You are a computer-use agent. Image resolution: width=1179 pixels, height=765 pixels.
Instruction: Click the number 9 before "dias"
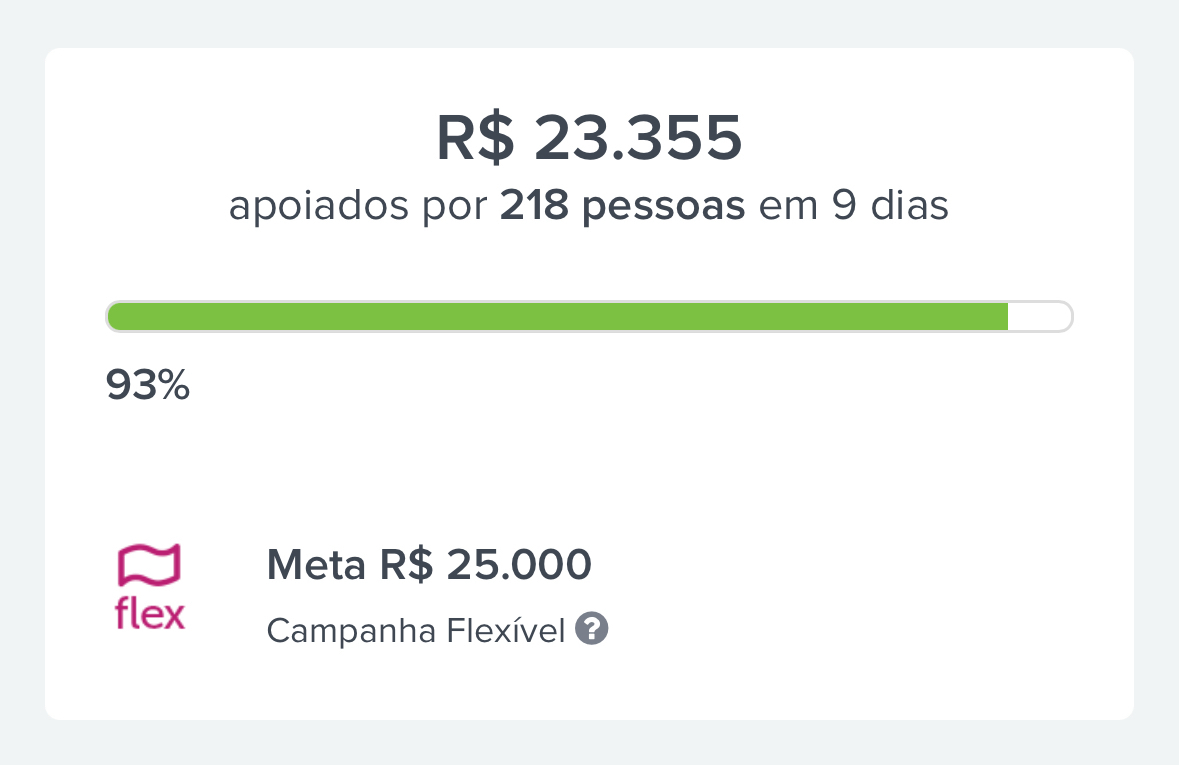point(842,206)
